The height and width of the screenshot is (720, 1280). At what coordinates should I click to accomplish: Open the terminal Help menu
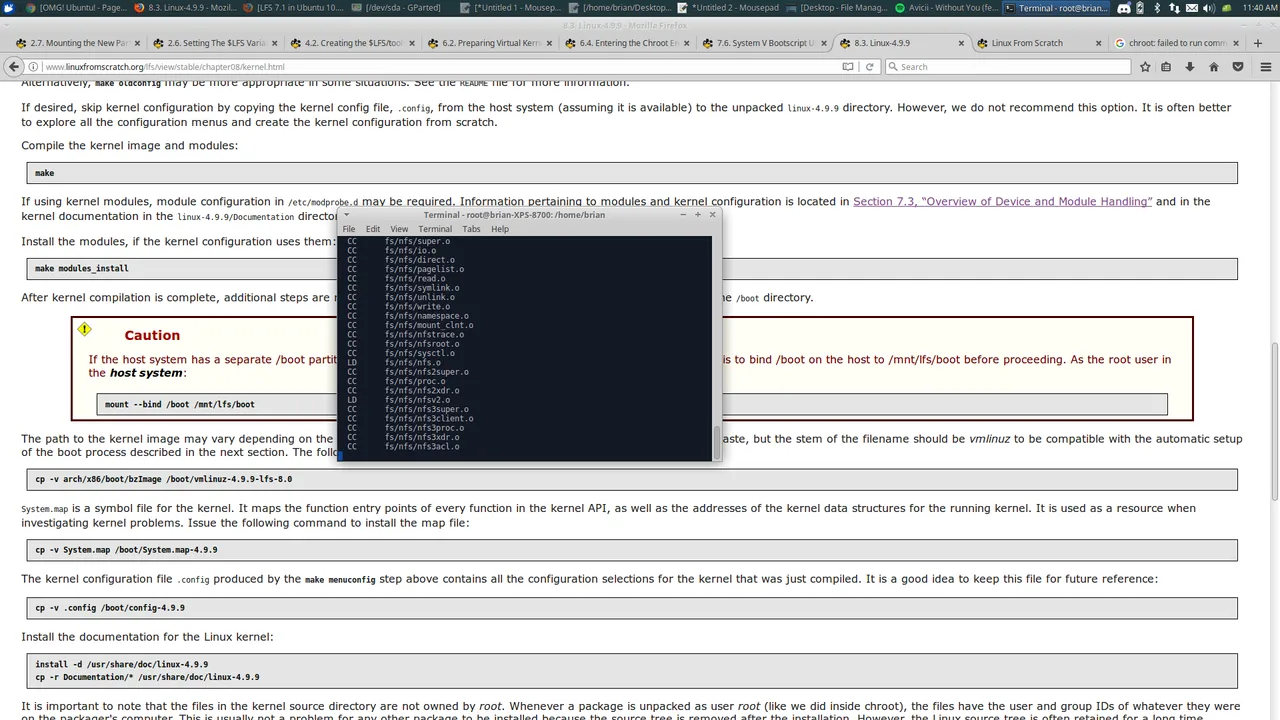tap(500, 229)
